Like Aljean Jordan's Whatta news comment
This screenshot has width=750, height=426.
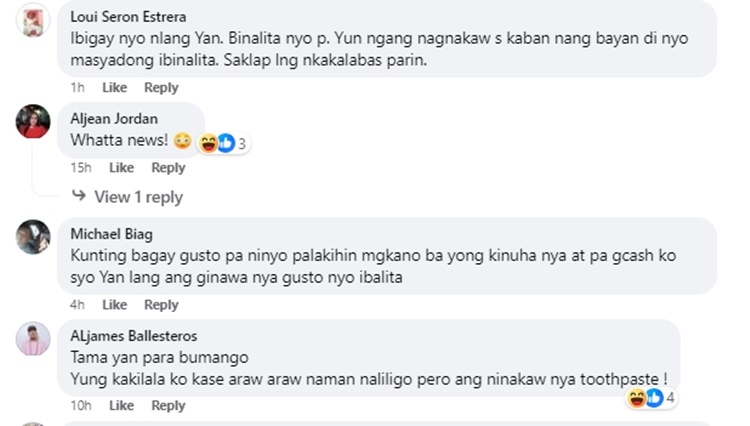point(121,168)
